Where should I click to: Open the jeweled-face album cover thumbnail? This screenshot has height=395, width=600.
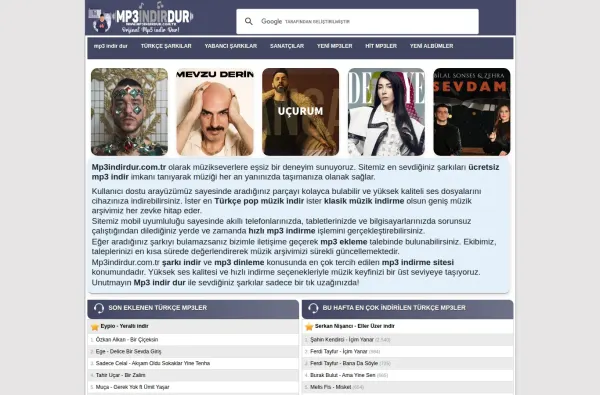129,112
